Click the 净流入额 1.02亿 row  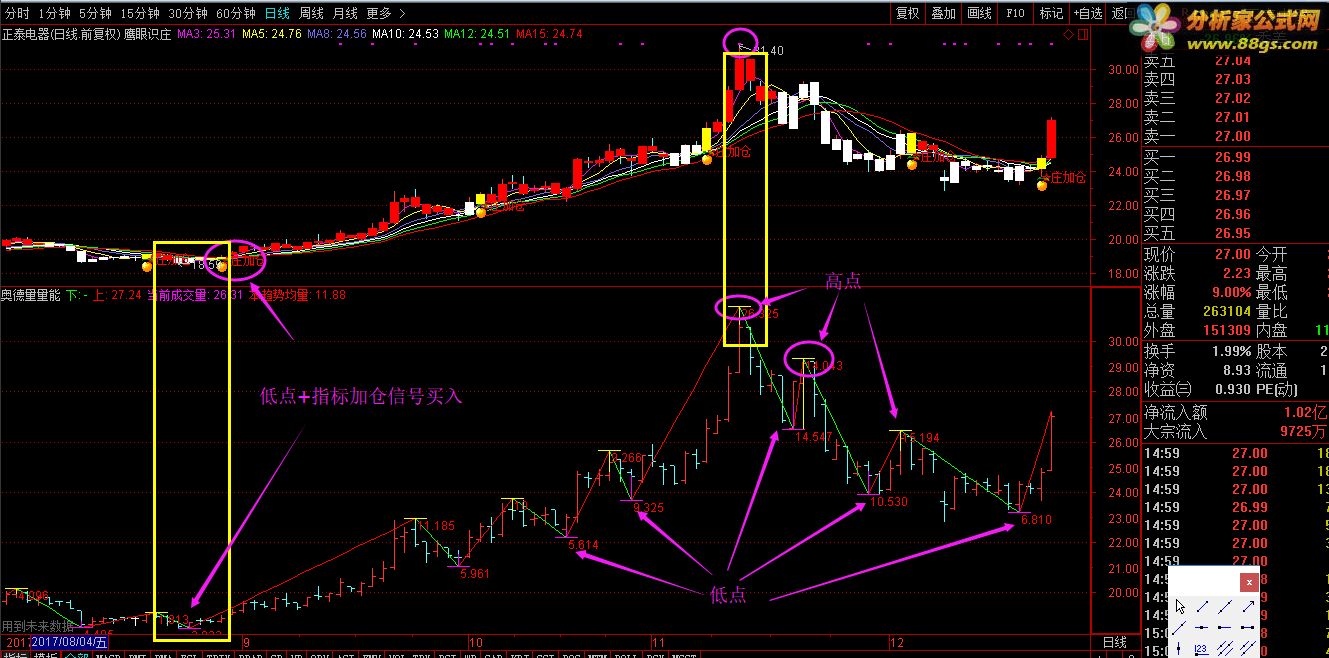1236,412
